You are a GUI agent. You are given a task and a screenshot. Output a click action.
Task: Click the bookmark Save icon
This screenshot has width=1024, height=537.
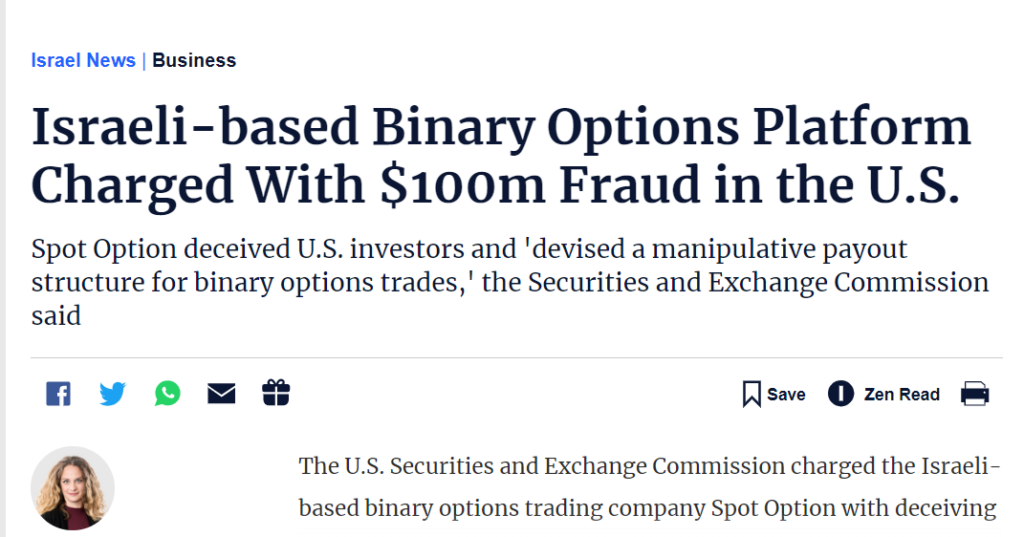click(751, 394)
